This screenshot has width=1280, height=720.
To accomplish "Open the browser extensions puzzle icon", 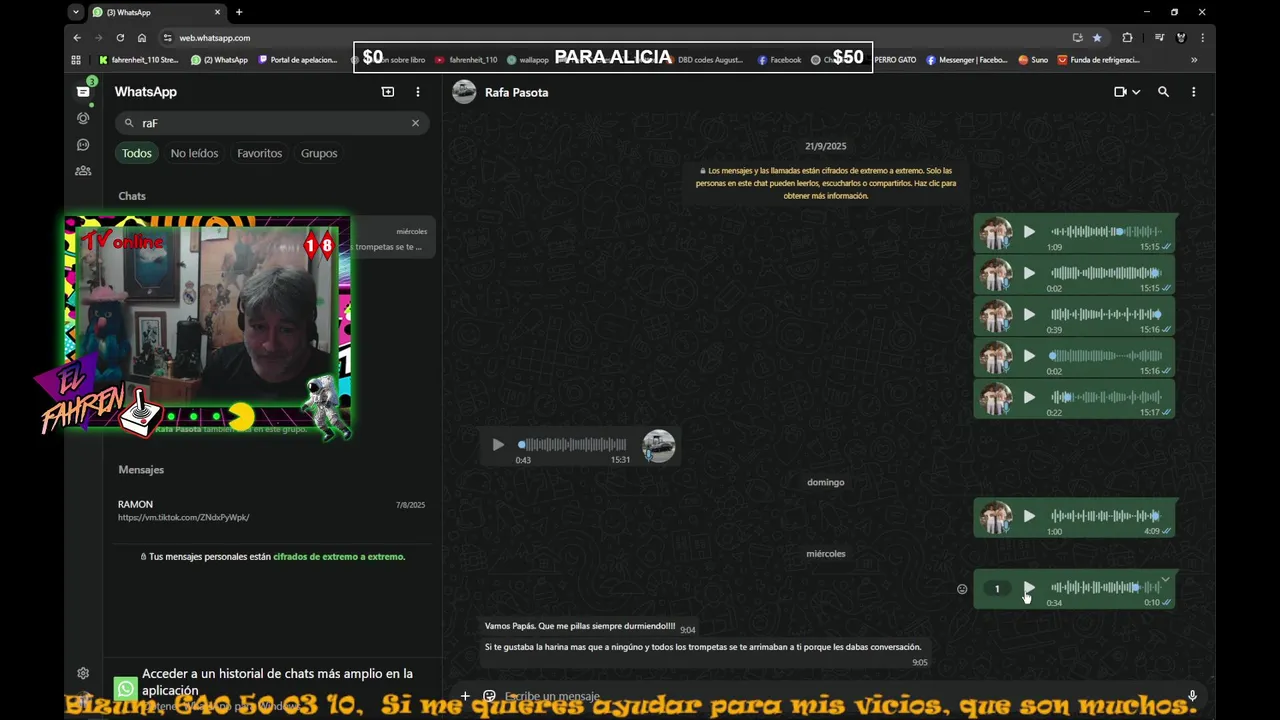I will pos(1127,38).
